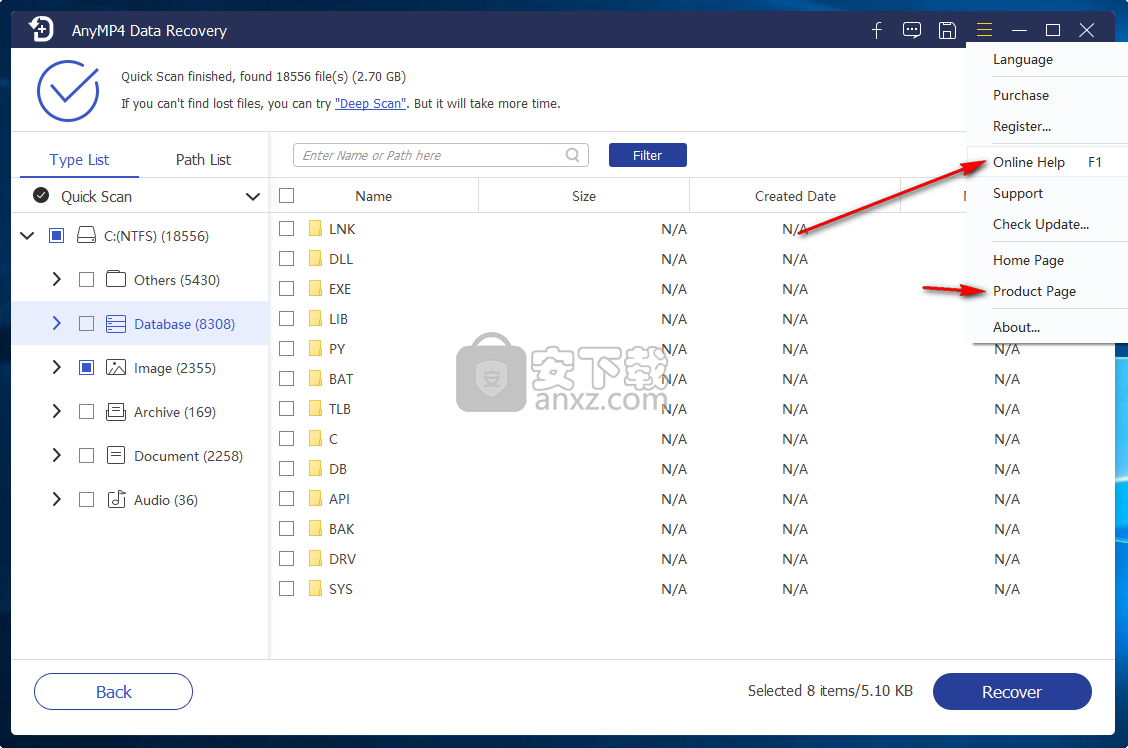Image resolution: width=1128 pixels, height=748 pixels.
Task: Click the name or path search field
Action: 430,155
